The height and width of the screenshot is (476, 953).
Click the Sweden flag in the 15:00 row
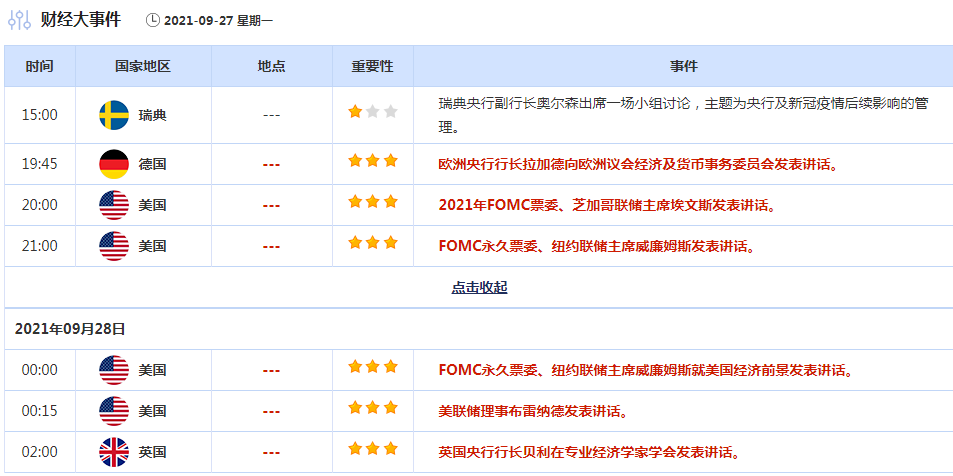[114, 115]
